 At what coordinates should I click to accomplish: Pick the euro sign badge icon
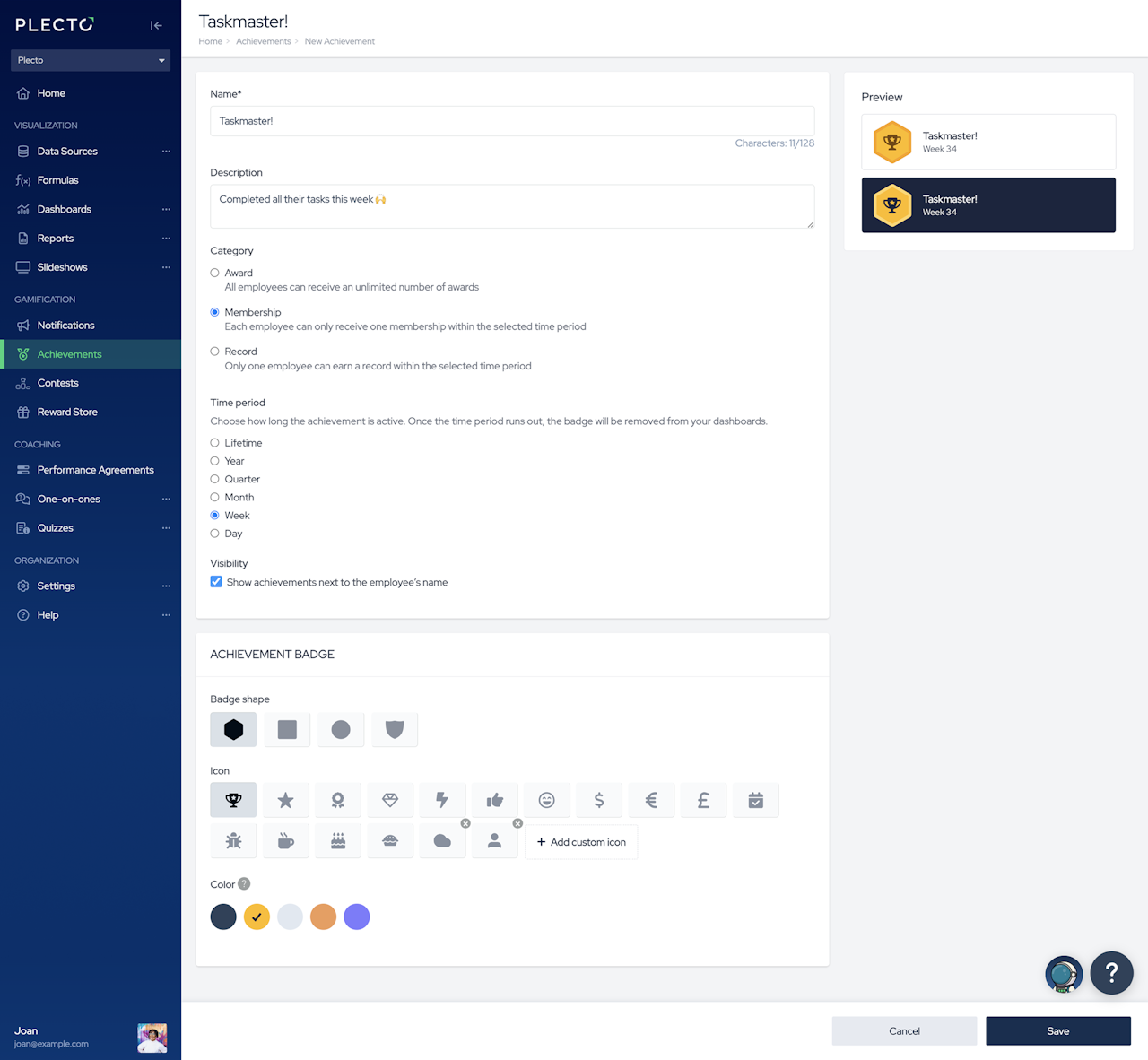(651, 800)
